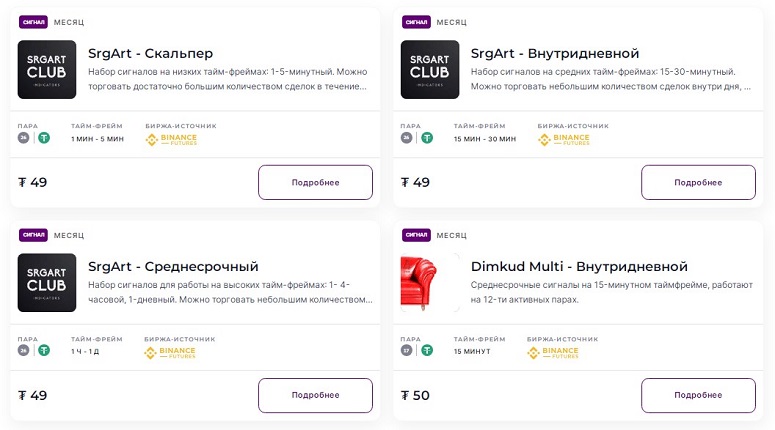Click the SrgArt Club thumbnail in the Среднесрочный card
The width and height of the screenshot is (775, 430).
tap(47, 282)
